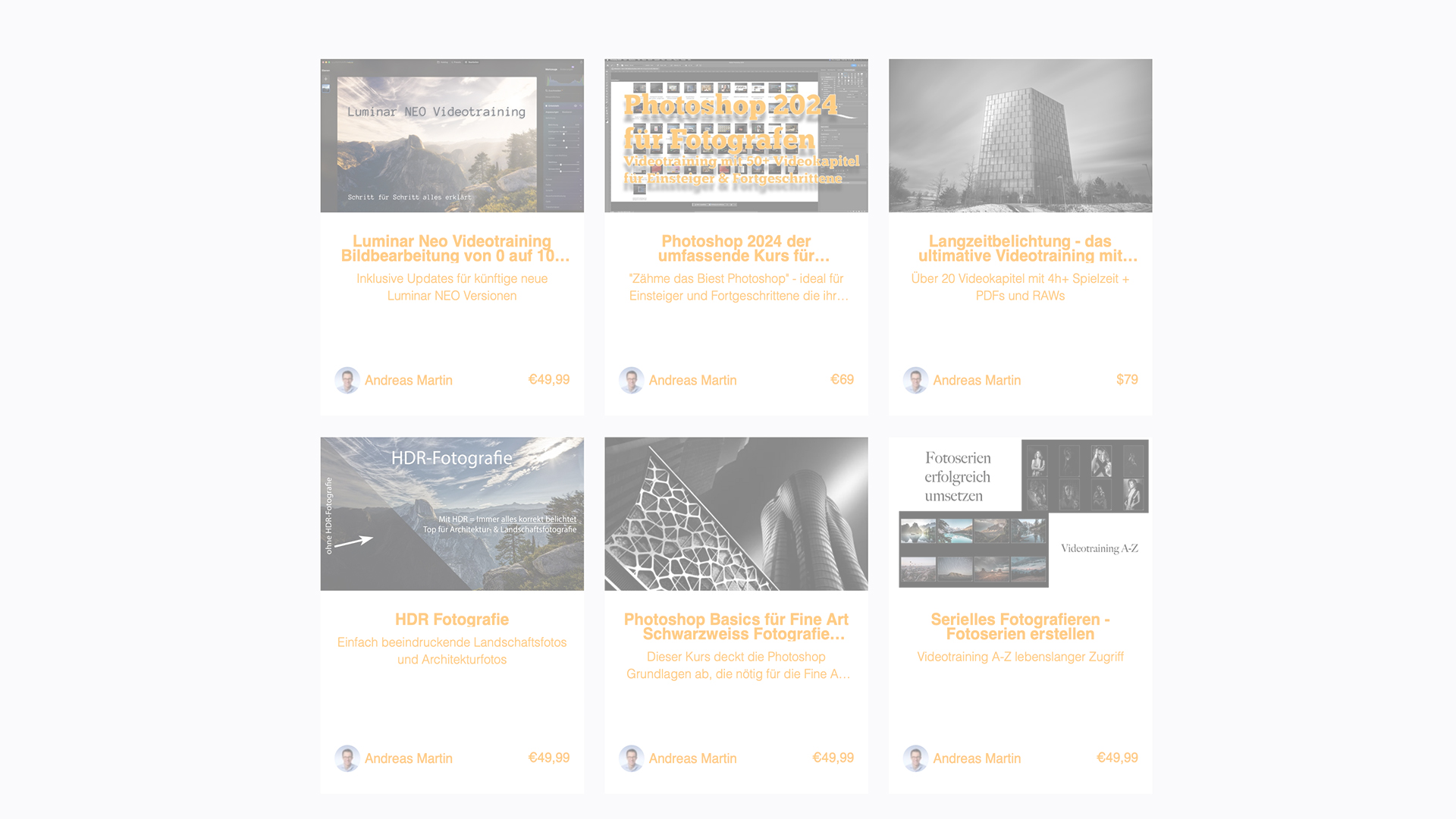Viewport: 1456px width, 819px height.
Task: Select author name Andreas Martin on Photoshop Basics card
Action: click(693, 759)
